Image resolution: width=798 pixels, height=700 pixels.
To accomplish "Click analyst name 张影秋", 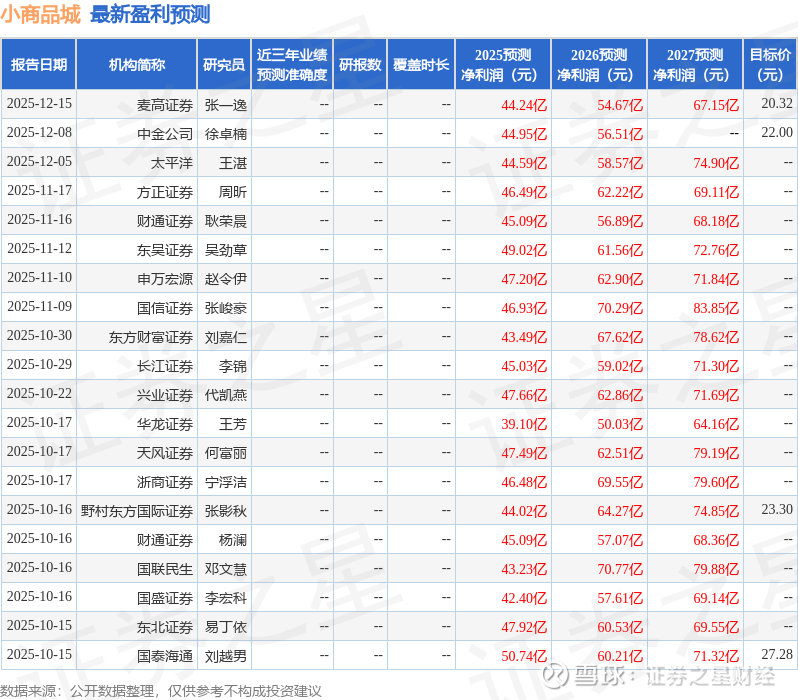I will 226,512.
